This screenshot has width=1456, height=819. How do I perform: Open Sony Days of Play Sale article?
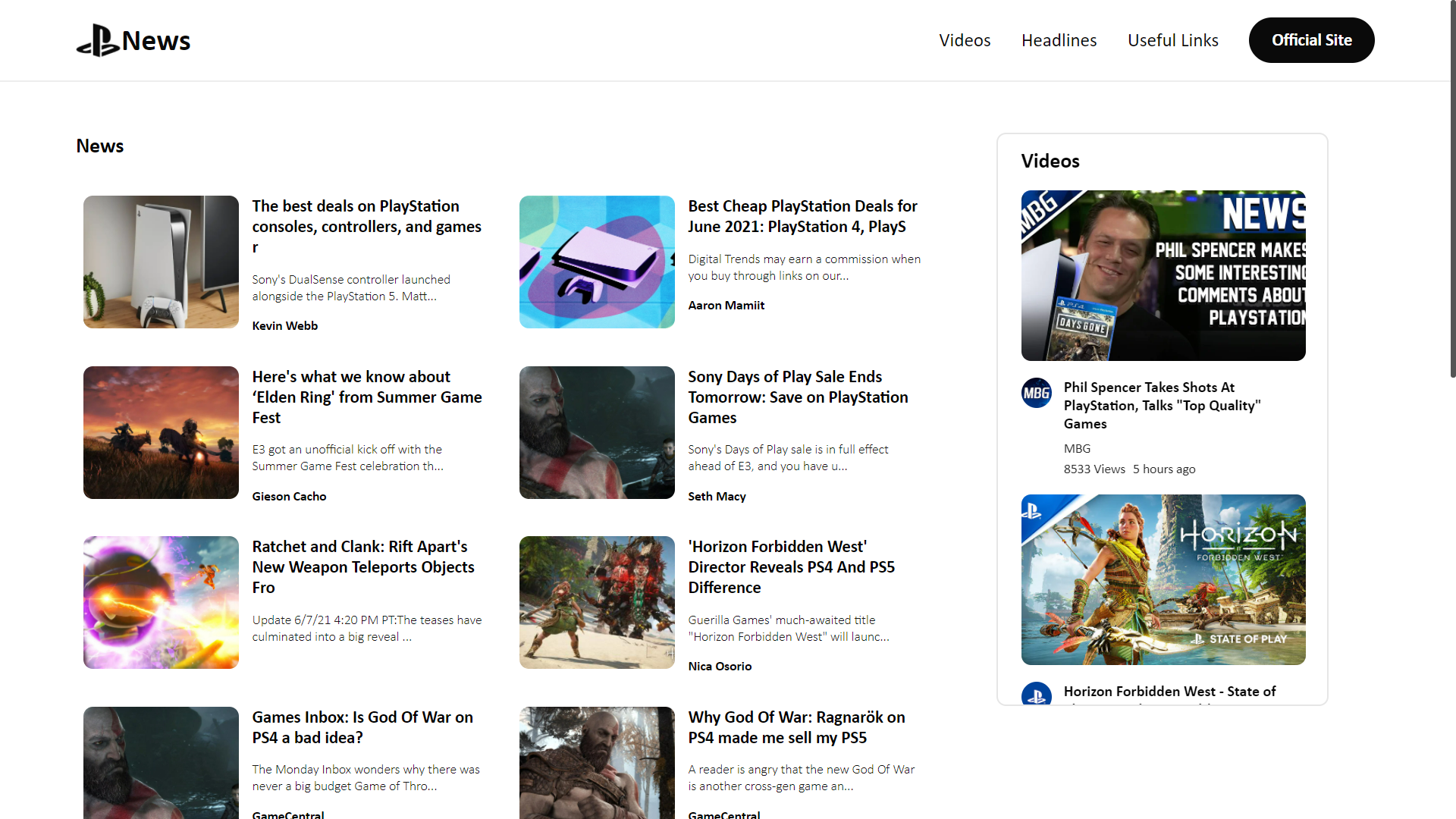[x=798, y=397]
